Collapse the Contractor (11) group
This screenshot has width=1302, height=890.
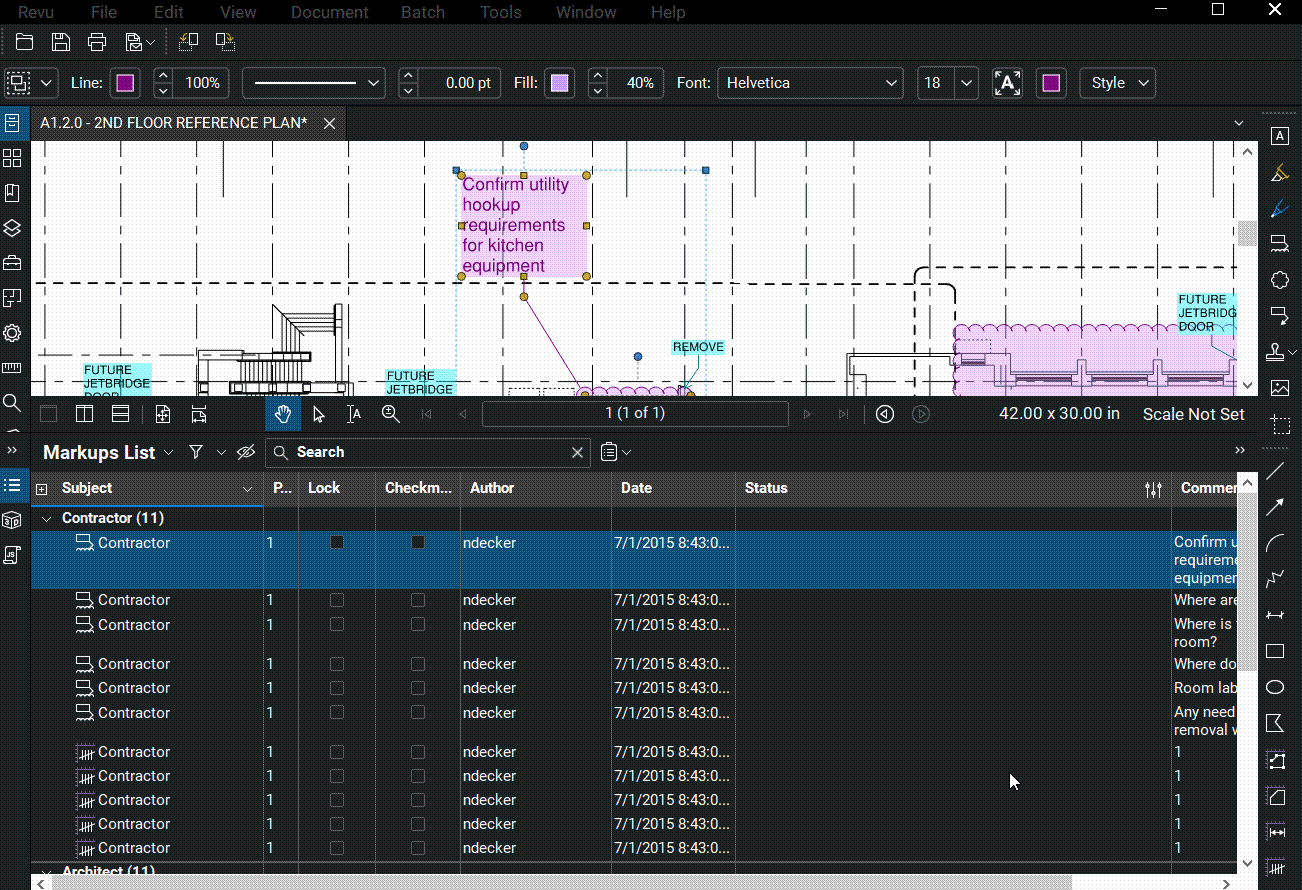click(x=46, y=519)
